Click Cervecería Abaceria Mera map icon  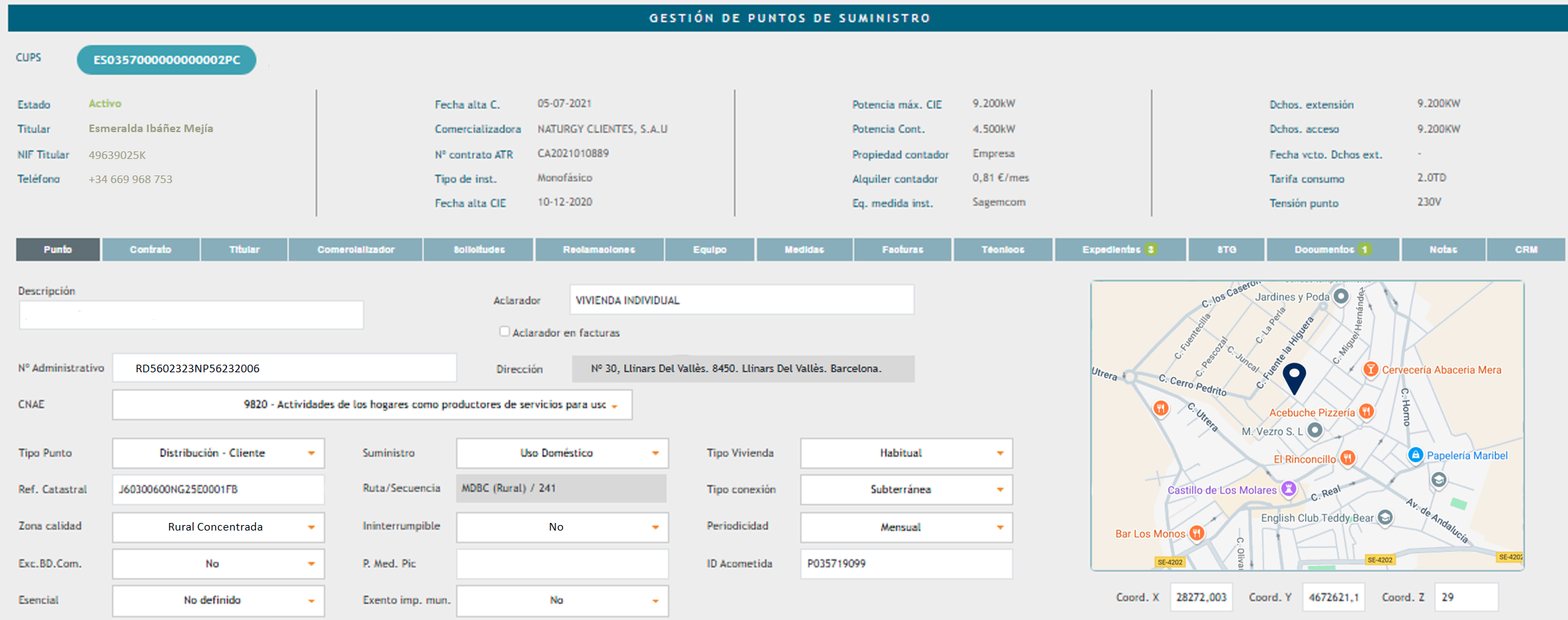(x=1371, y=370)
